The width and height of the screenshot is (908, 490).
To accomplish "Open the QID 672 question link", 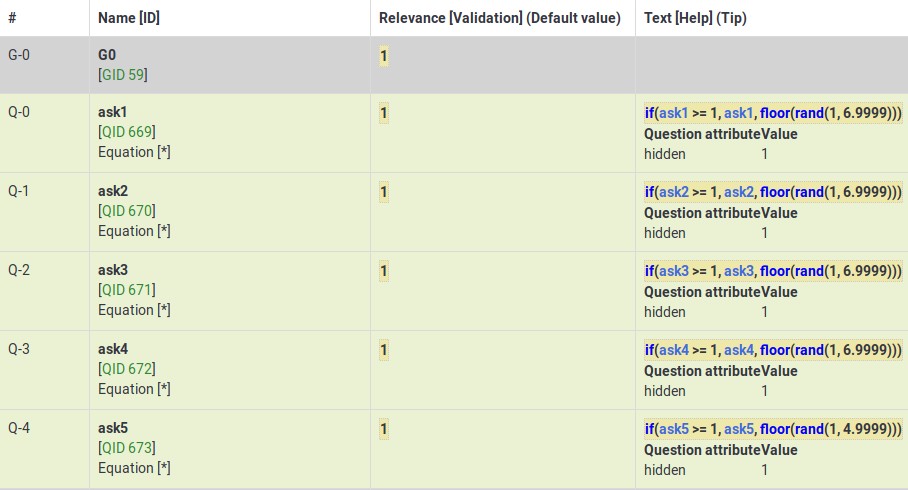I will [127, 369].
